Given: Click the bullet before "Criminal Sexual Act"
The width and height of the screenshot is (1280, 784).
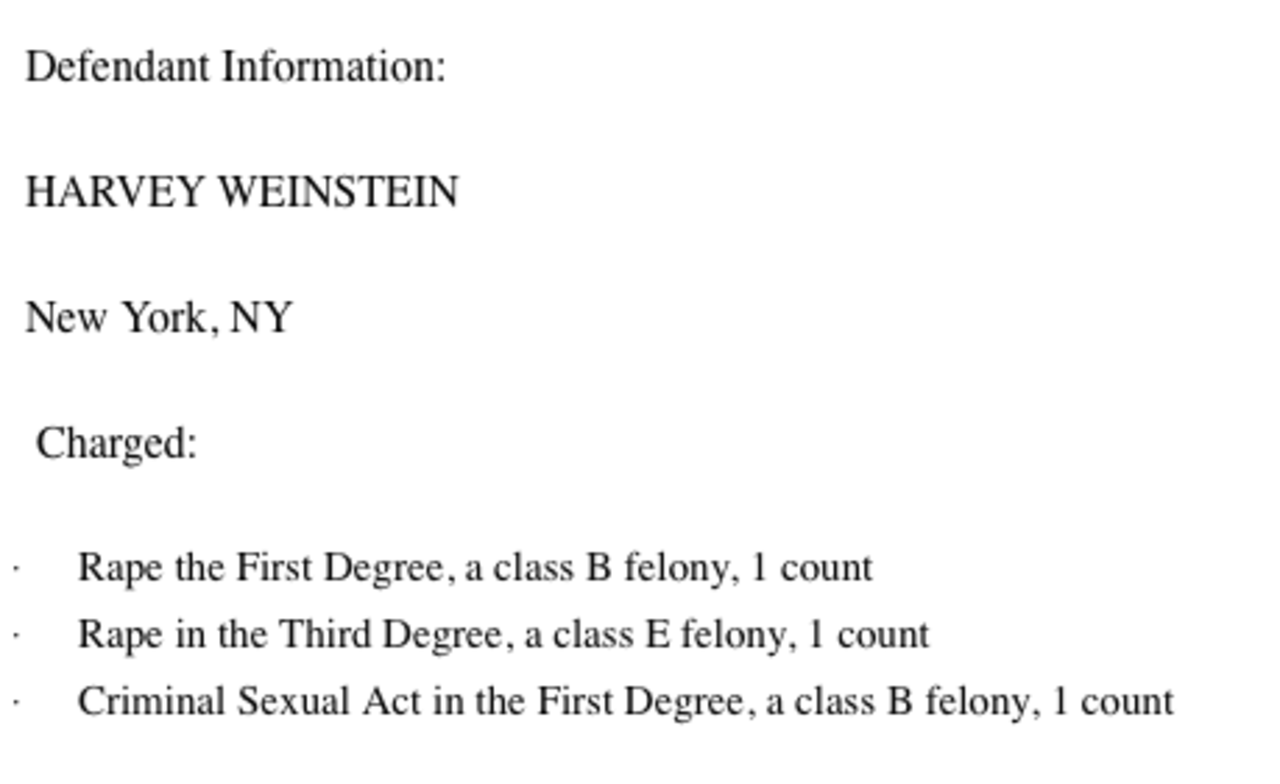Looking at the screenshot, I should coord(17,703).
